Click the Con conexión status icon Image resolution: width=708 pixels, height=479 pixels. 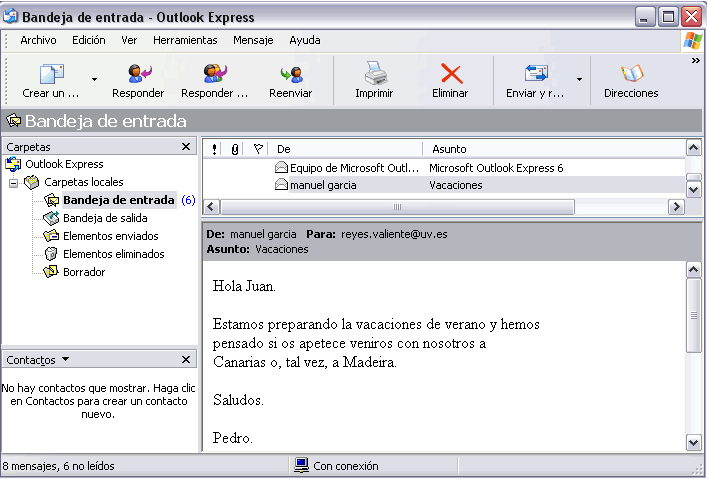pyautogui.click(x=301, y=465)
